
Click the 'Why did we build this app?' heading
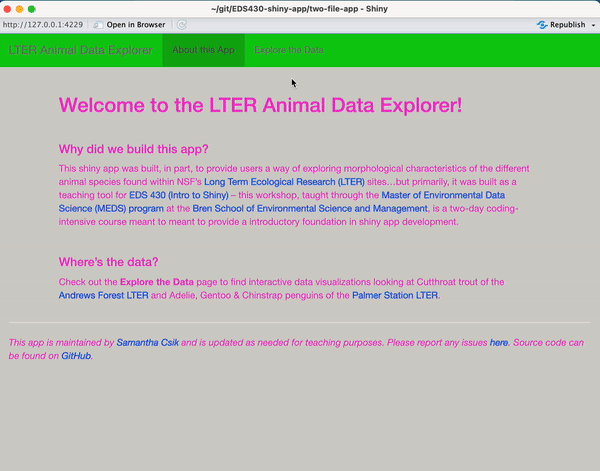point(134,149)
